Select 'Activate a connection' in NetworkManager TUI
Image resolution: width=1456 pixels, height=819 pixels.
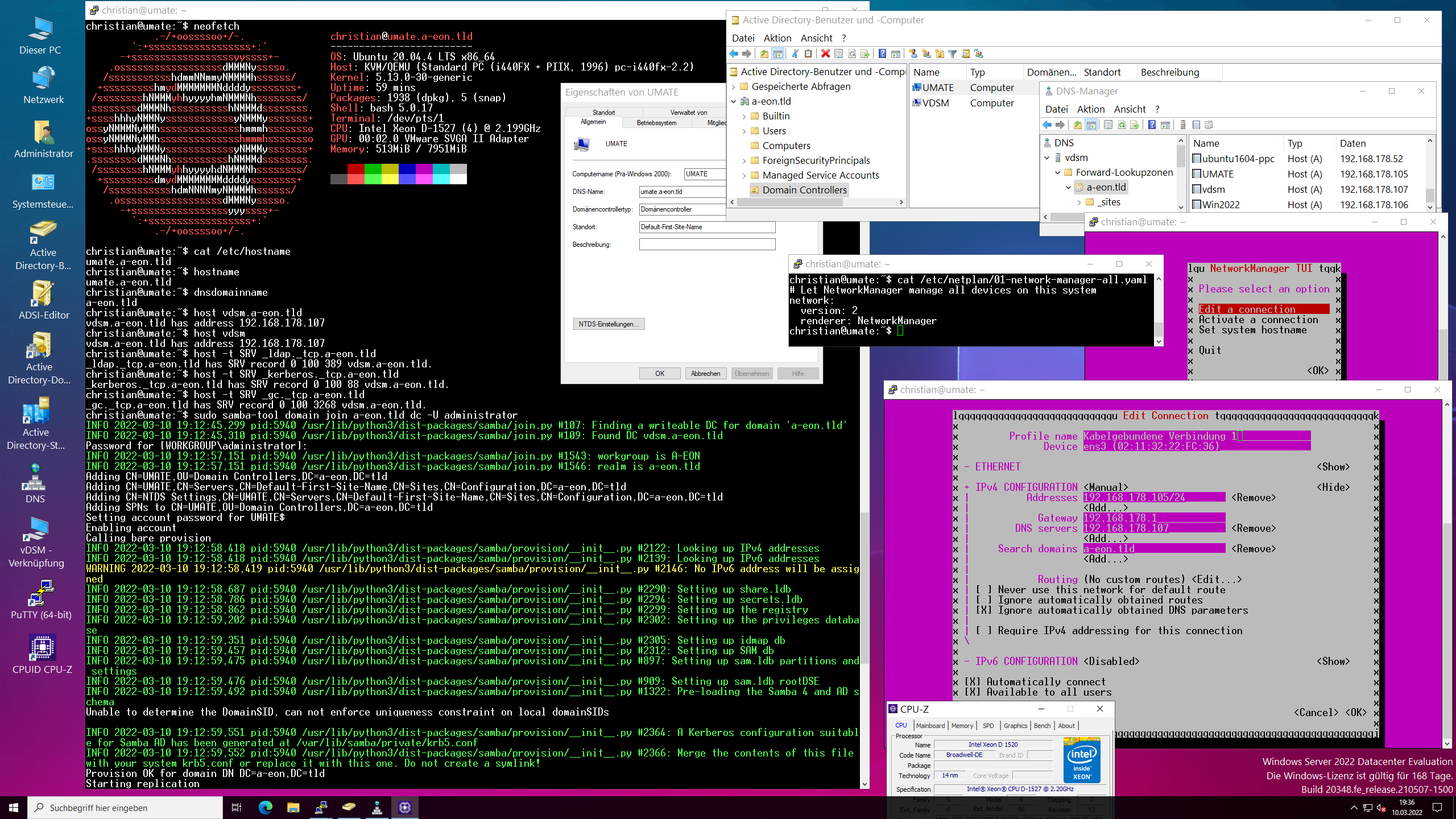1258,320
